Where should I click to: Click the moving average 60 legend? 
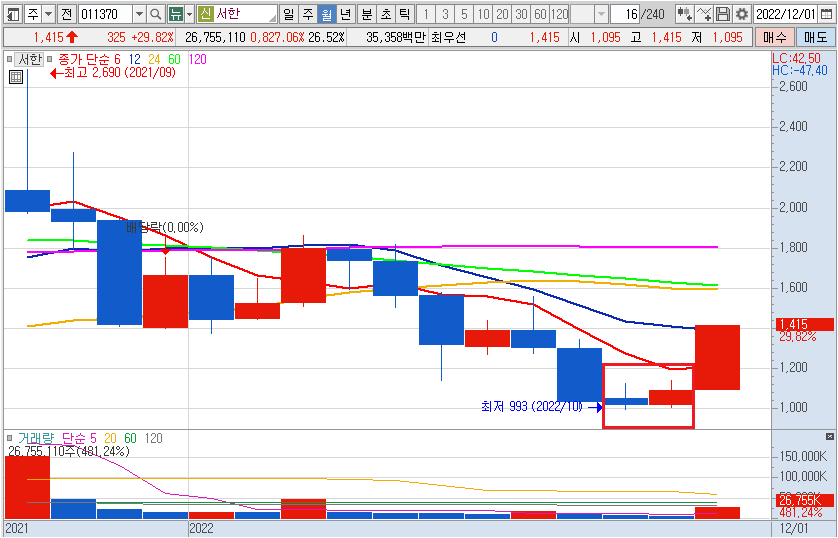pos(174,59)
